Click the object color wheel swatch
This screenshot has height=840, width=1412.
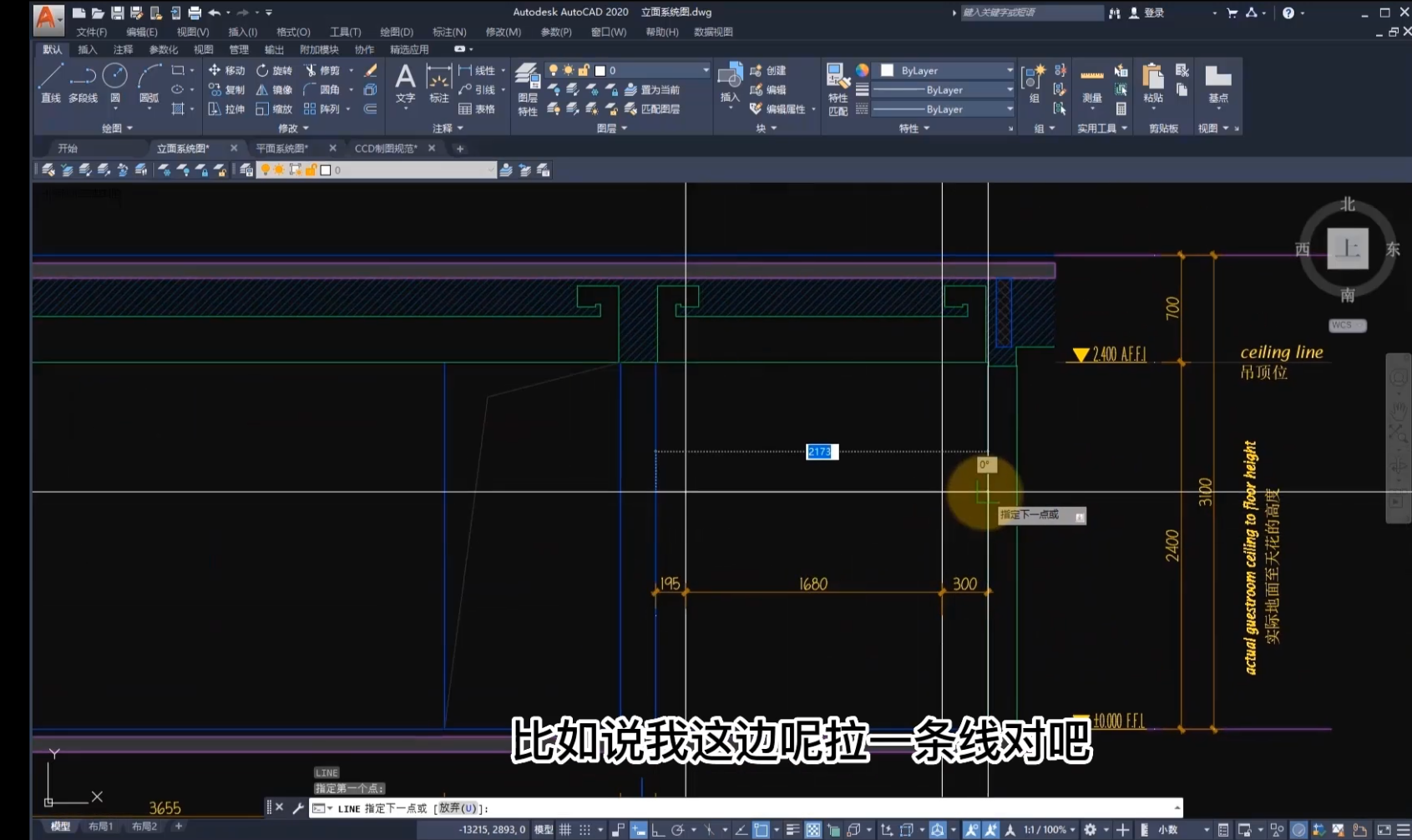(x=862, y=70)
